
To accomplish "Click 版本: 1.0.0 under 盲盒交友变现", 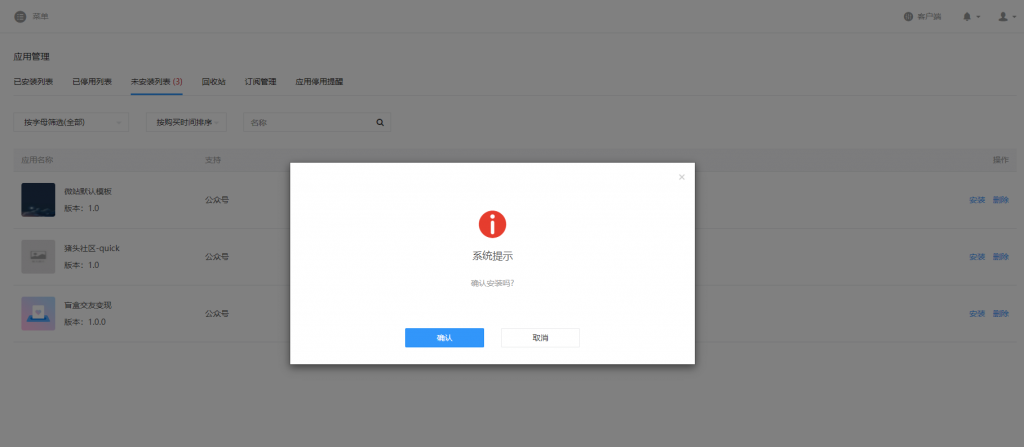I will coord(85,322).
